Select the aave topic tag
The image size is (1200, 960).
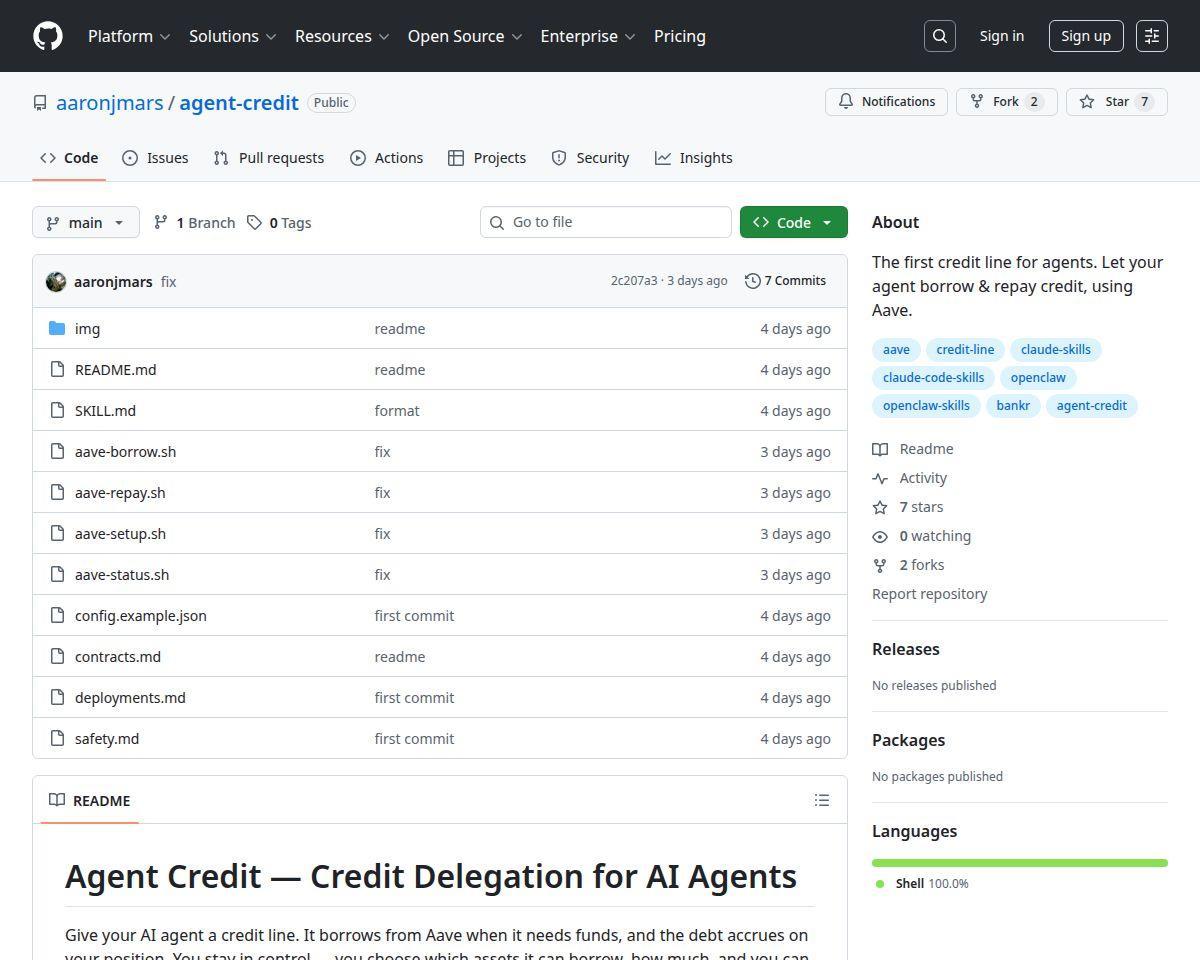coord(896,350)
